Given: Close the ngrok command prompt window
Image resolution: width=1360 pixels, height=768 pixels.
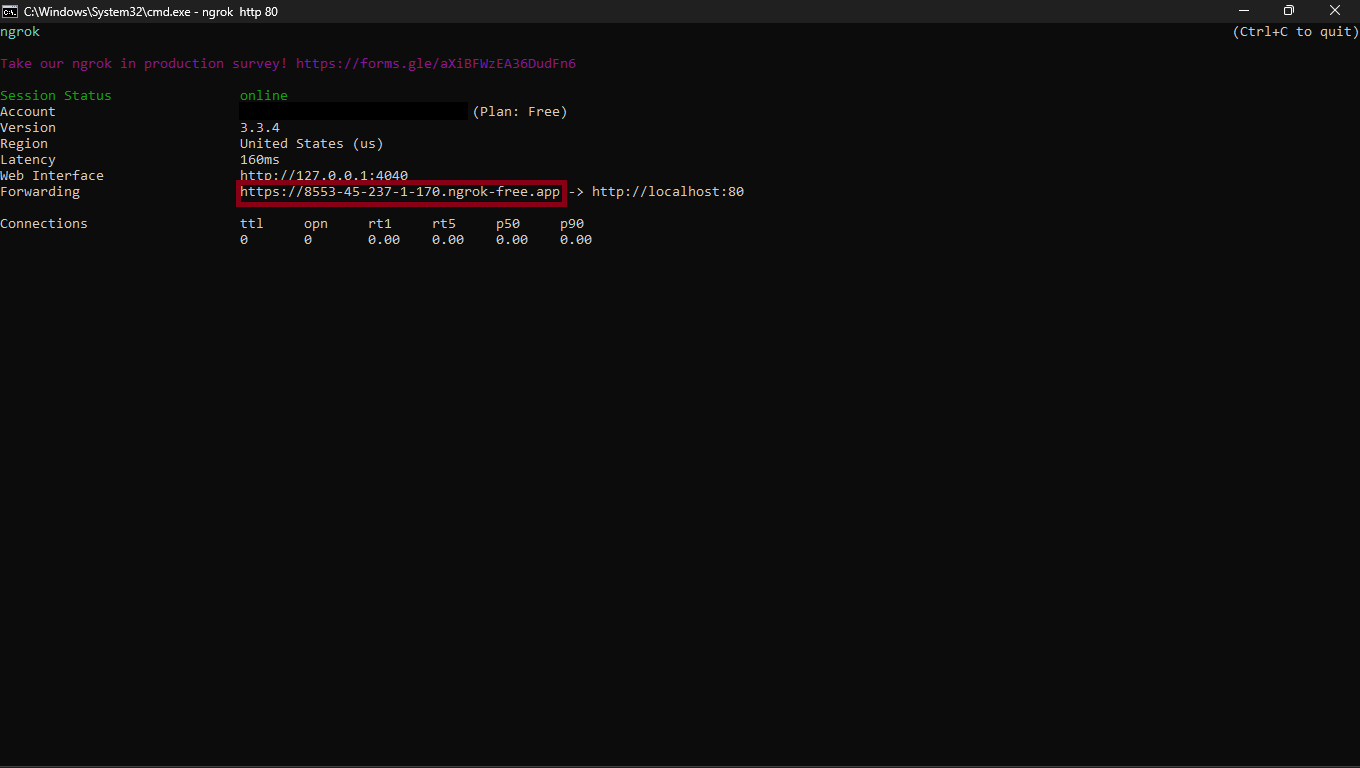Looking at the screenshot, I should [1335, 11].
